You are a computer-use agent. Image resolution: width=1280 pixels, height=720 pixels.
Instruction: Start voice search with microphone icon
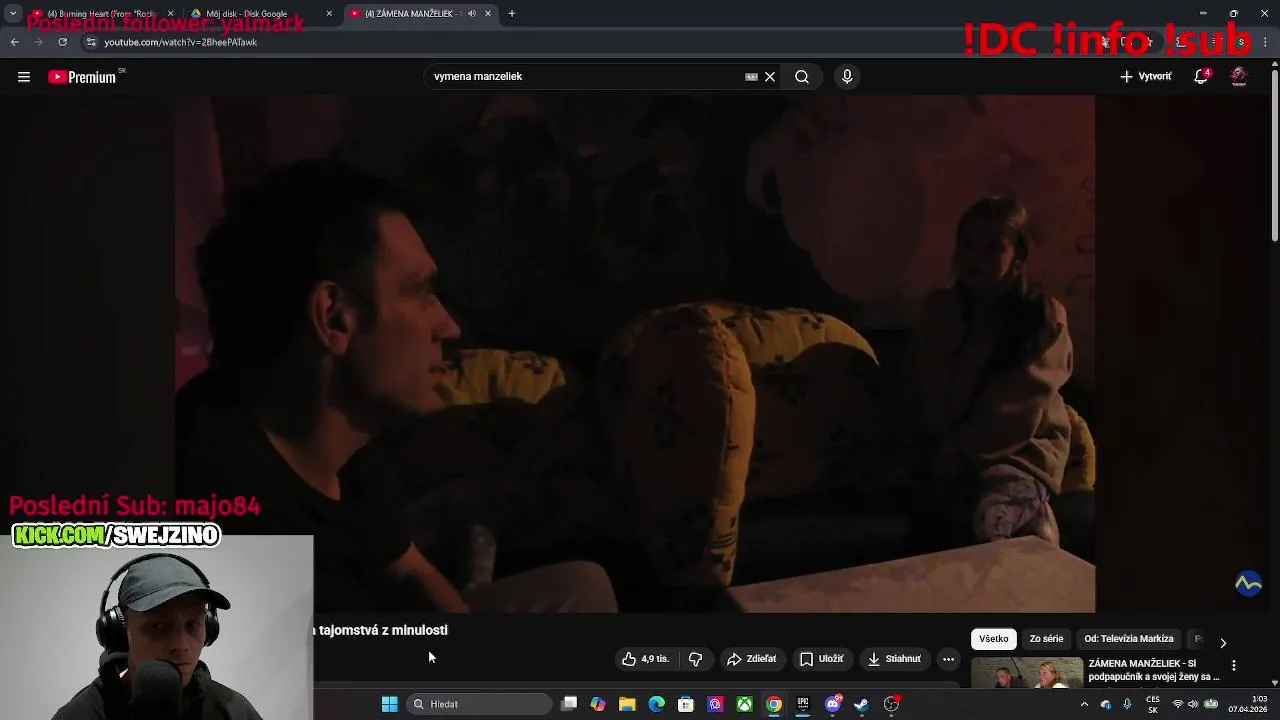pyautogui.click(x=847, y=77)
